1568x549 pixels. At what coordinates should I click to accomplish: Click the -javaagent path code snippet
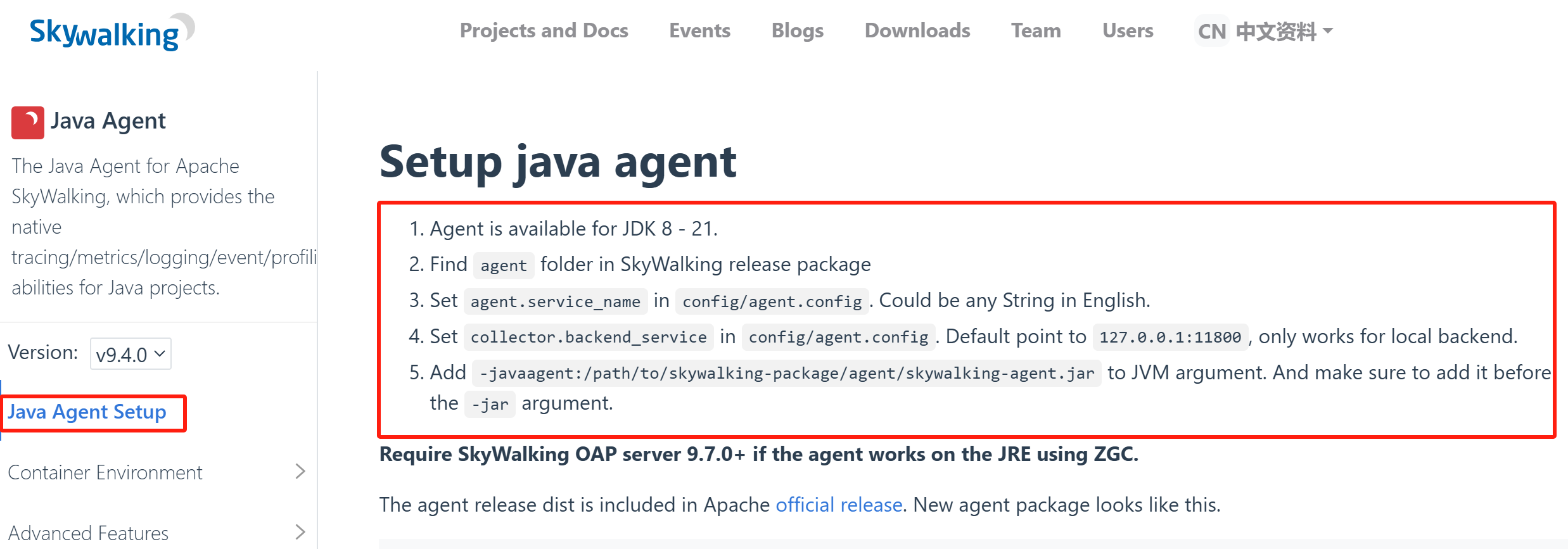tap(787, 373)
